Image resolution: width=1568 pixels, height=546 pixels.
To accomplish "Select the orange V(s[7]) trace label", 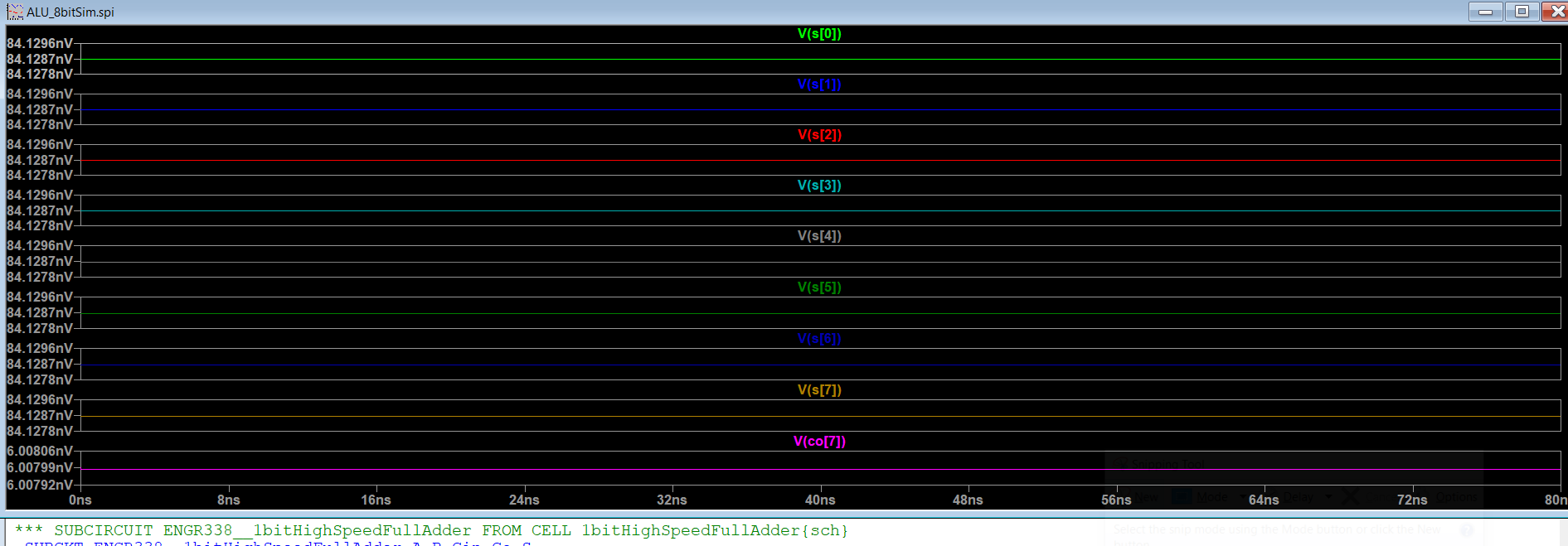I will [819, 390].
